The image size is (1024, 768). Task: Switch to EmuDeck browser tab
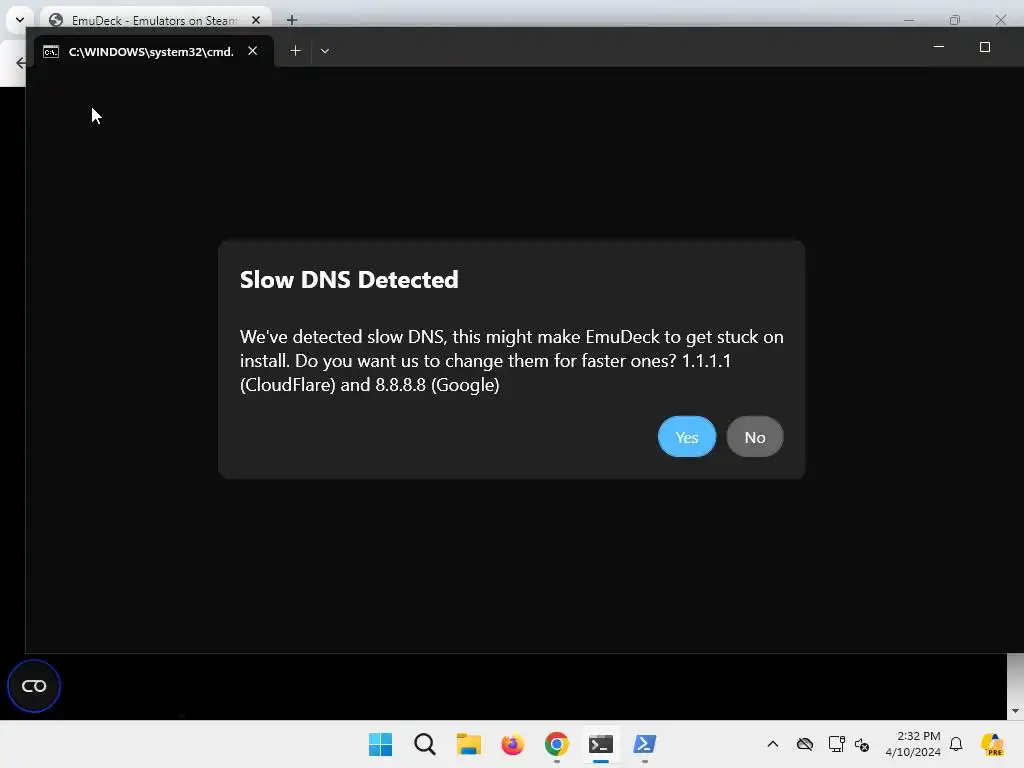(x=153, y=20)
